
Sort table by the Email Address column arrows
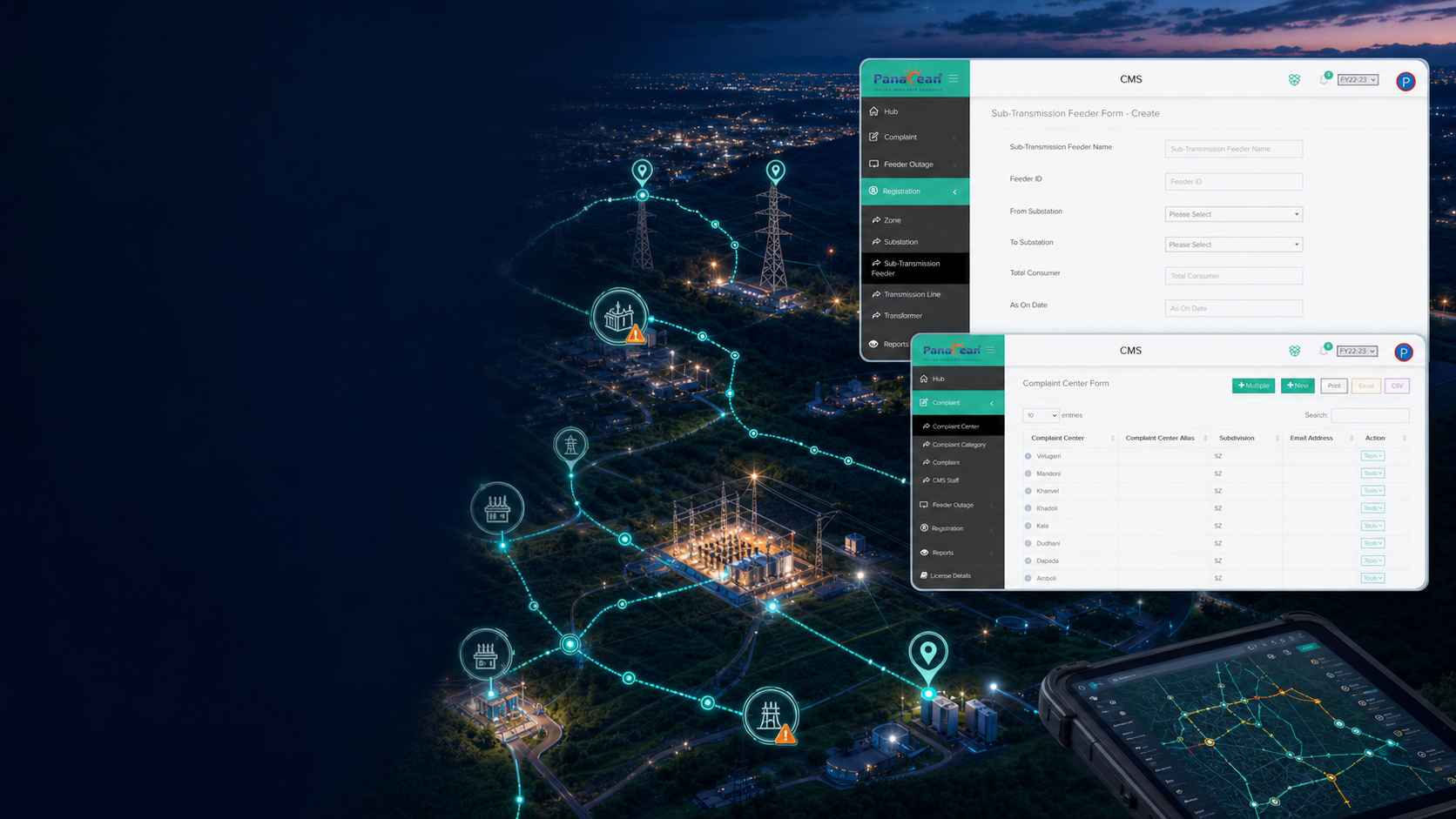click(1352, 438)
